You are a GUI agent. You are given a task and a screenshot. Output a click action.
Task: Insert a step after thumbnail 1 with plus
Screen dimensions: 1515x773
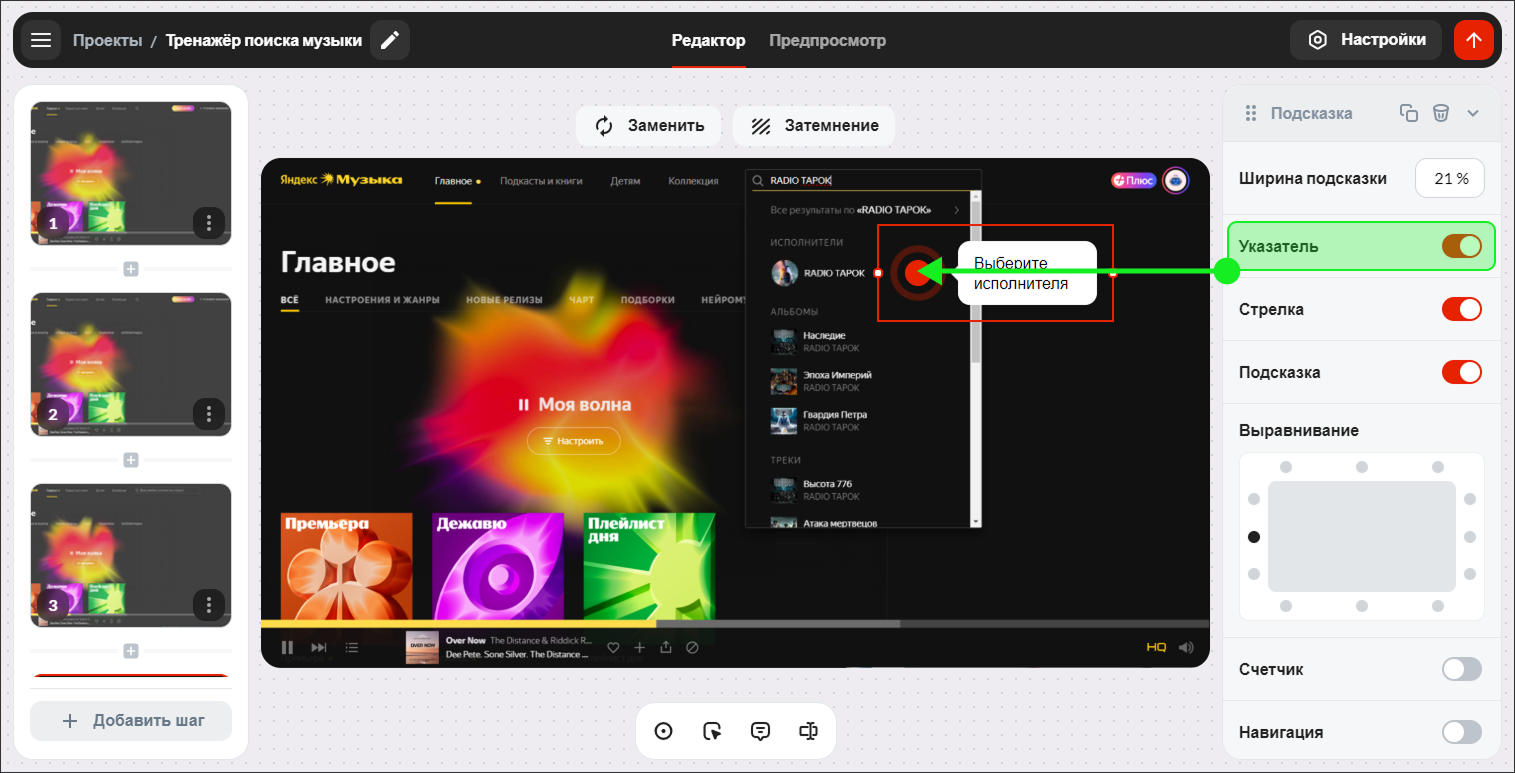click(130, 269)
